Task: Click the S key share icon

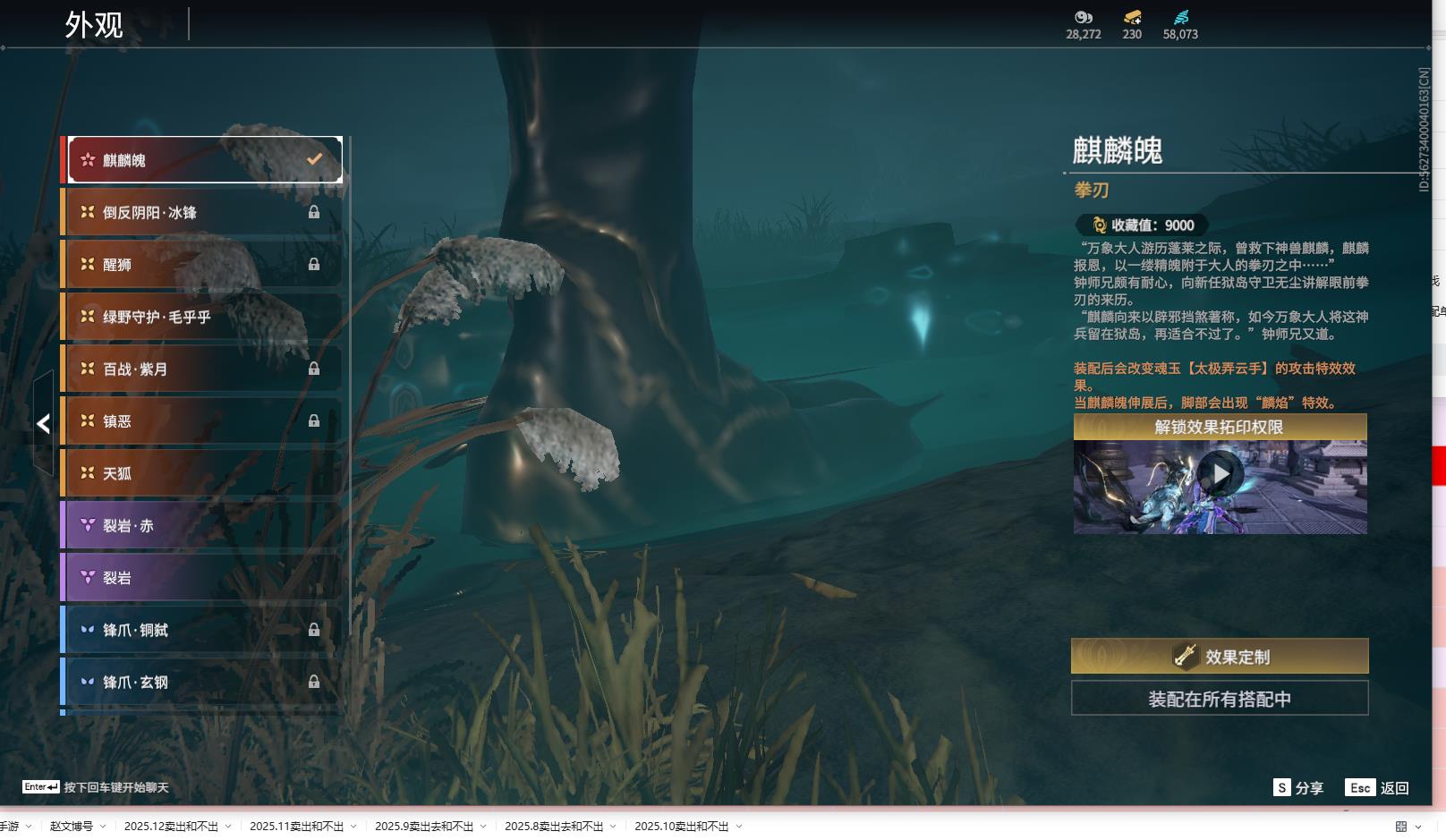Action: [1282, 787]
